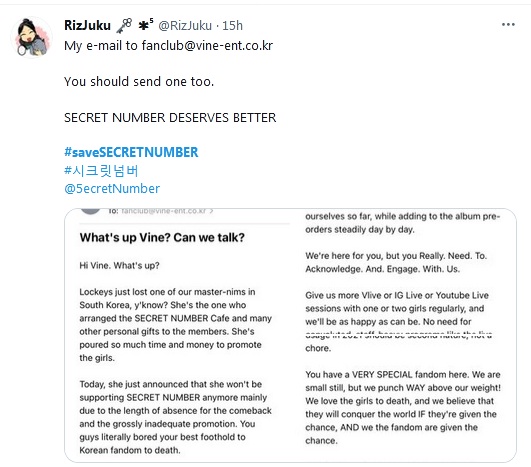Screen dimensions: 531x467
Task: Open the tweet's three-dot more menu
Action: tap(508, 24)
